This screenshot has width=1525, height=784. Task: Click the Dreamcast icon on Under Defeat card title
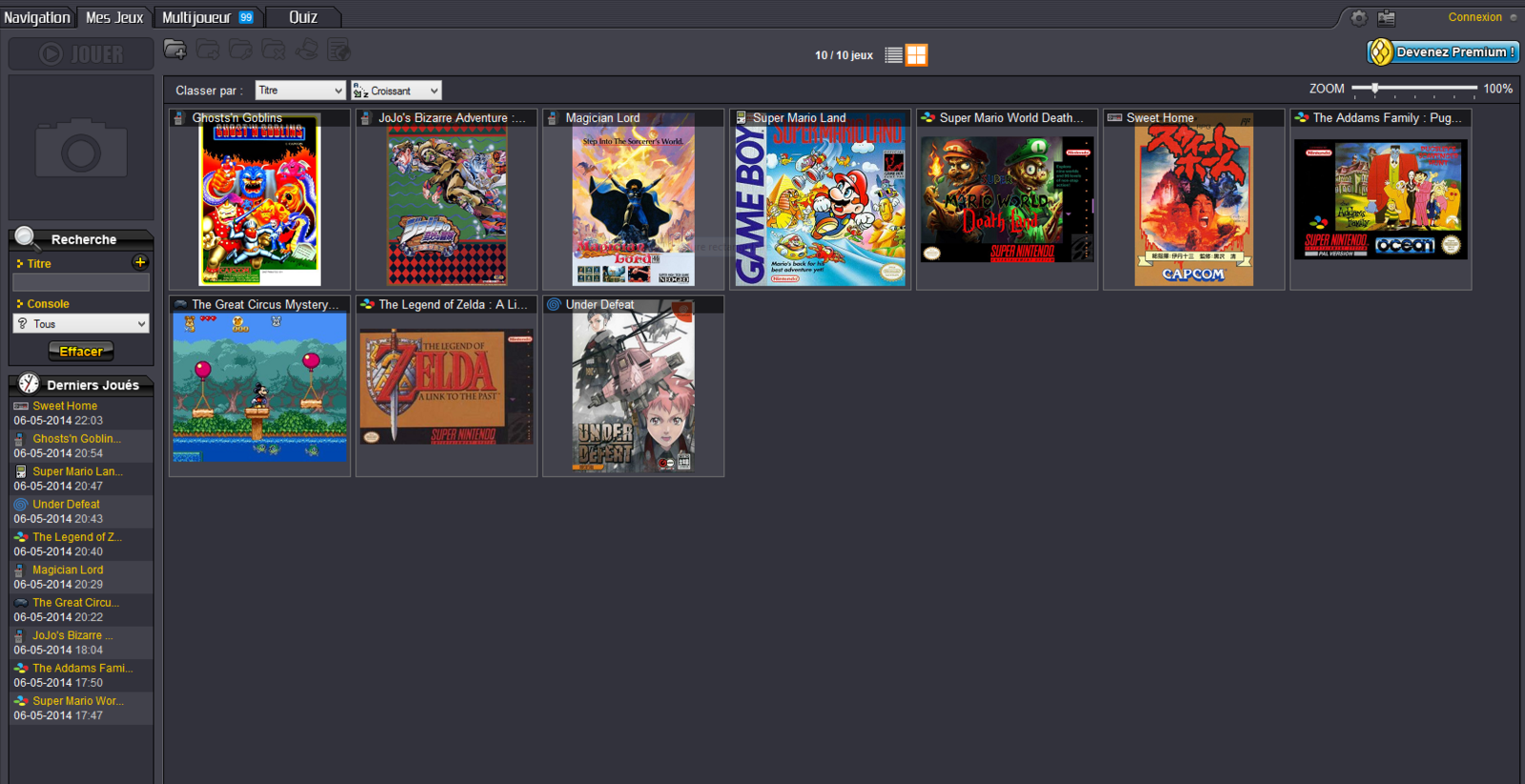(x=554, y=305)
